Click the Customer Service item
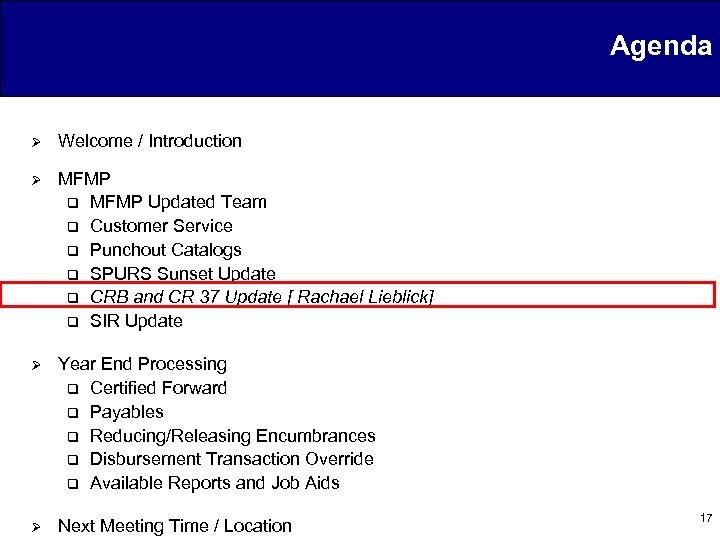Viewport: 720px width, 540px height. click(161, 226)
